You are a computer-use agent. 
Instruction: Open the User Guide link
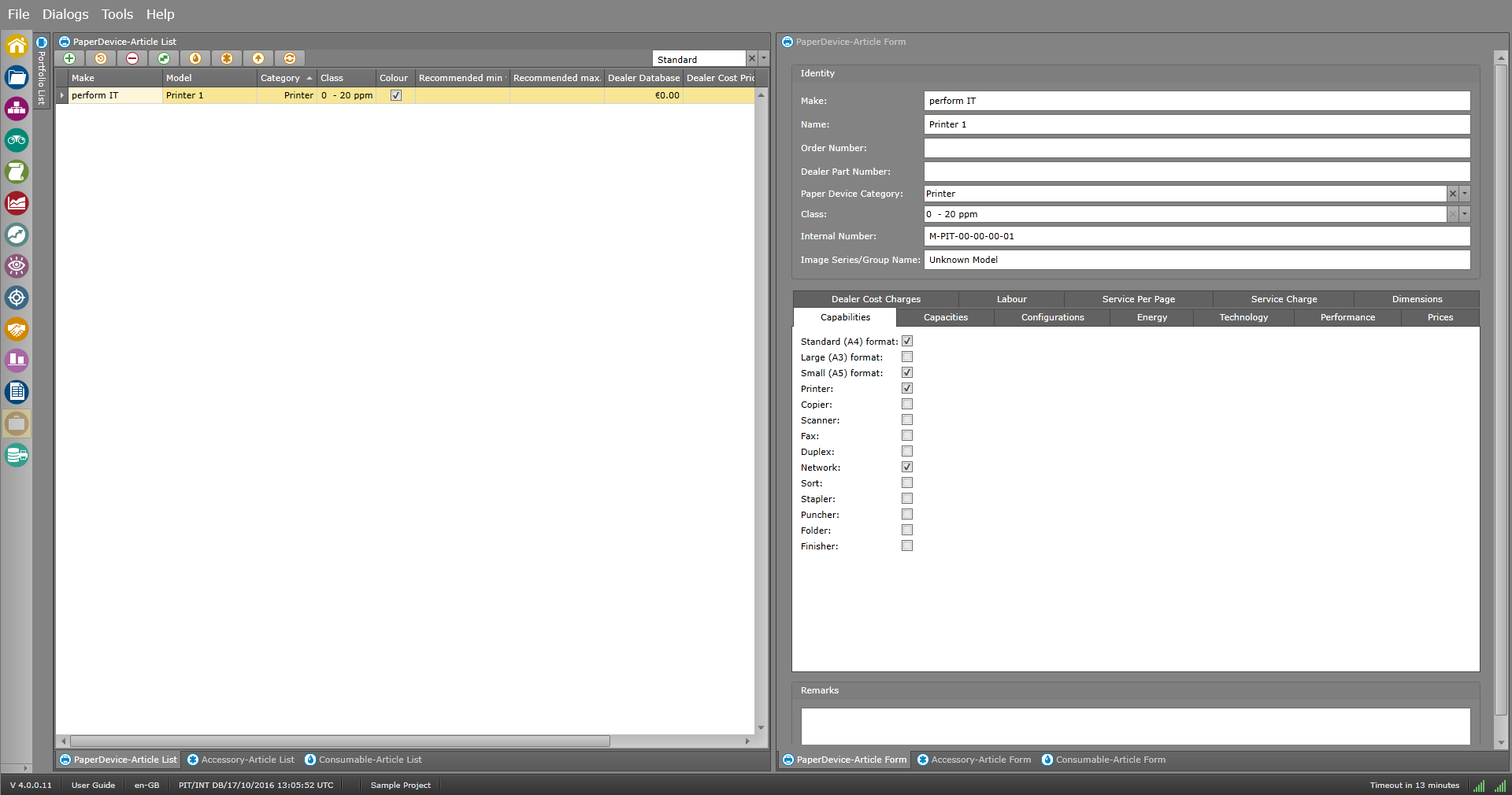pos(93,786)
